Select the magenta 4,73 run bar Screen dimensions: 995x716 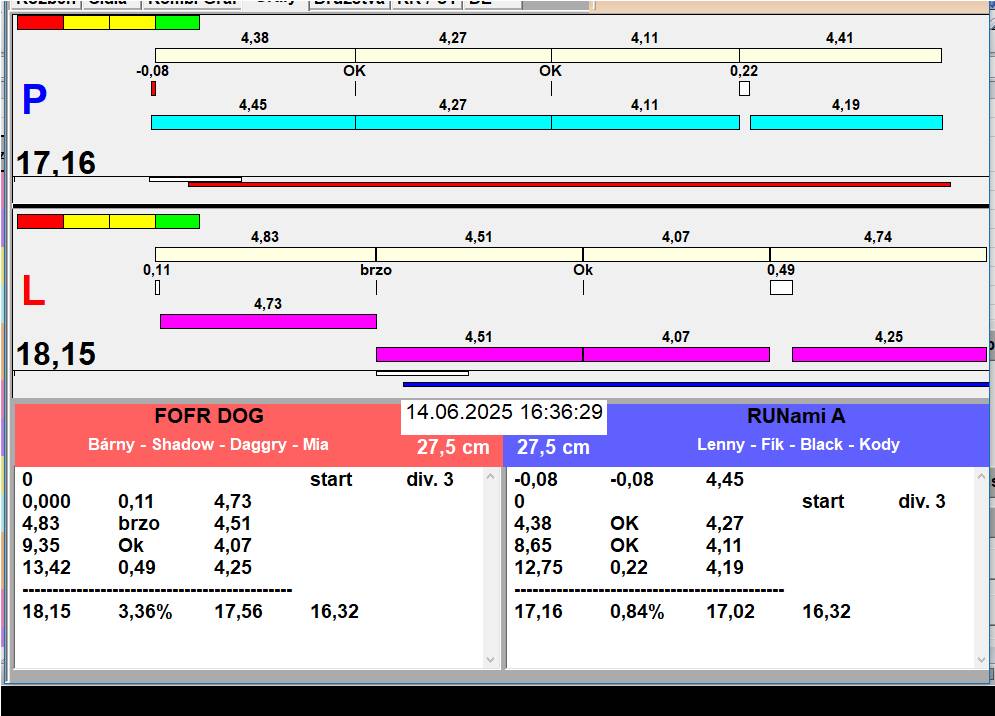pyautogui.click(x=268, y=321)
